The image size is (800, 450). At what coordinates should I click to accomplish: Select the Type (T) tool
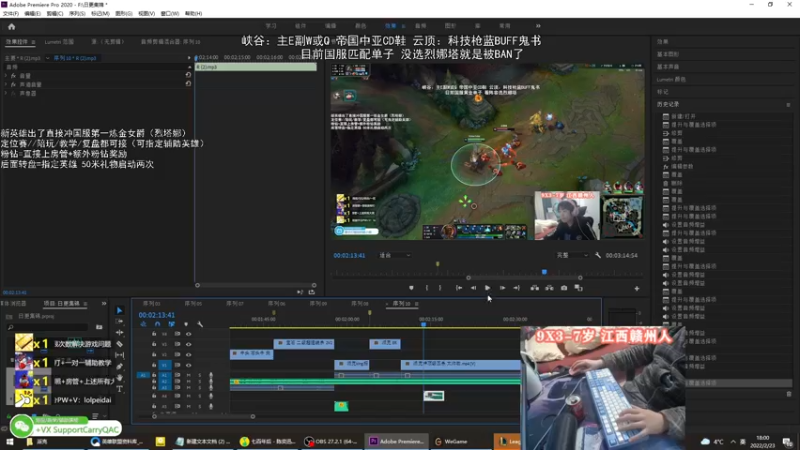pos(119,388)
